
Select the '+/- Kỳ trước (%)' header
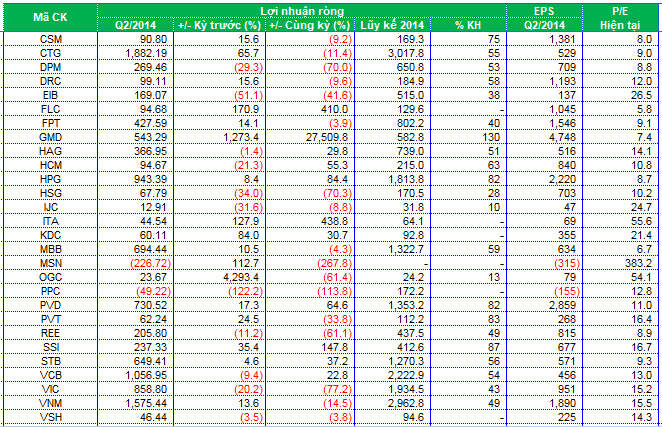tap(220, 25)
